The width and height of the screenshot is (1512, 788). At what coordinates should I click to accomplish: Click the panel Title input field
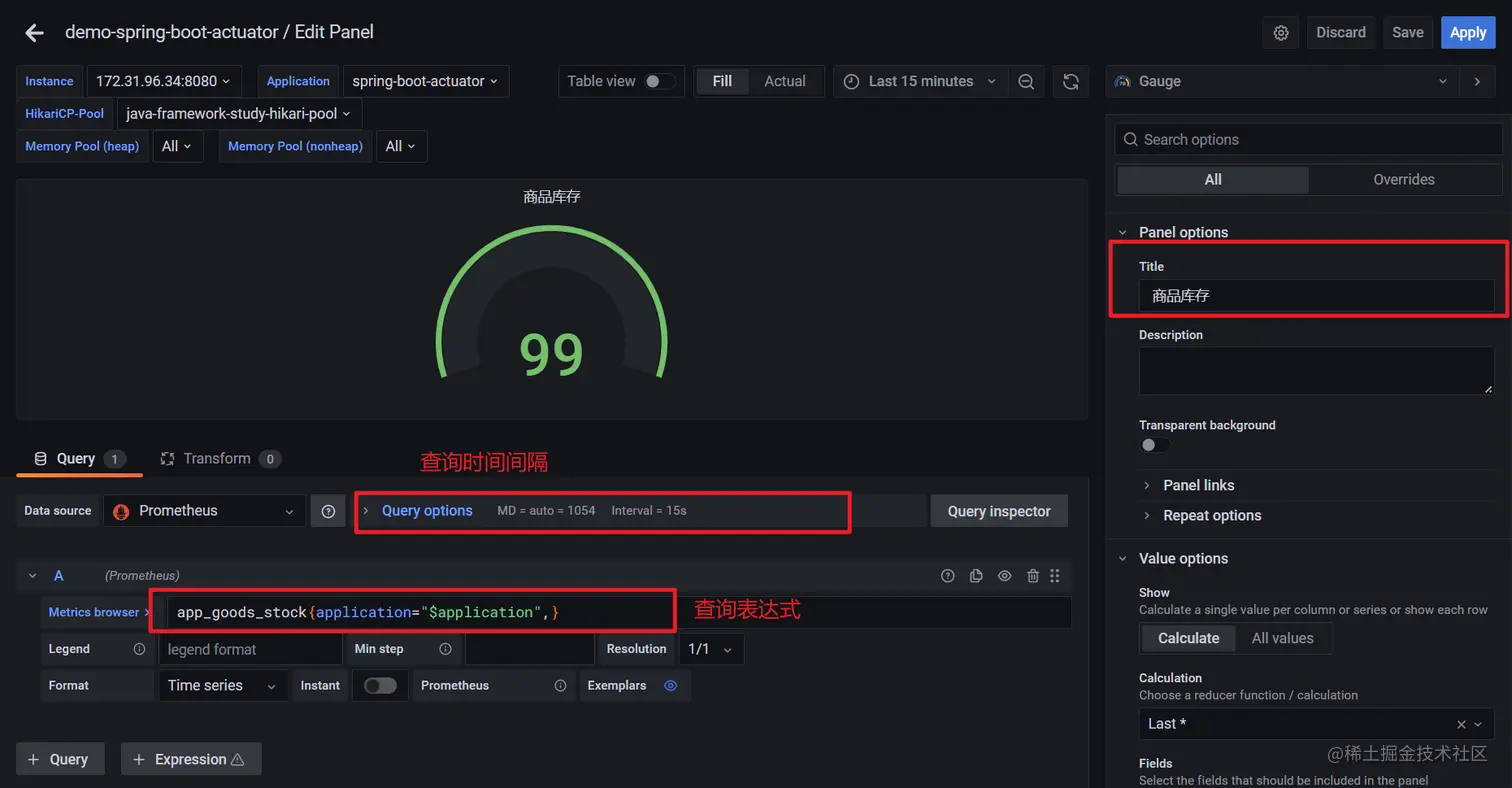1316,296
